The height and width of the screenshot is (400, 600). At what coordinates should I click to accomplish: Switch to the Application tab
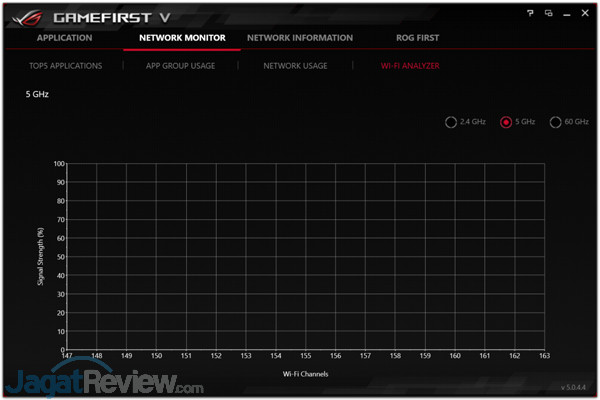(64, 38)
